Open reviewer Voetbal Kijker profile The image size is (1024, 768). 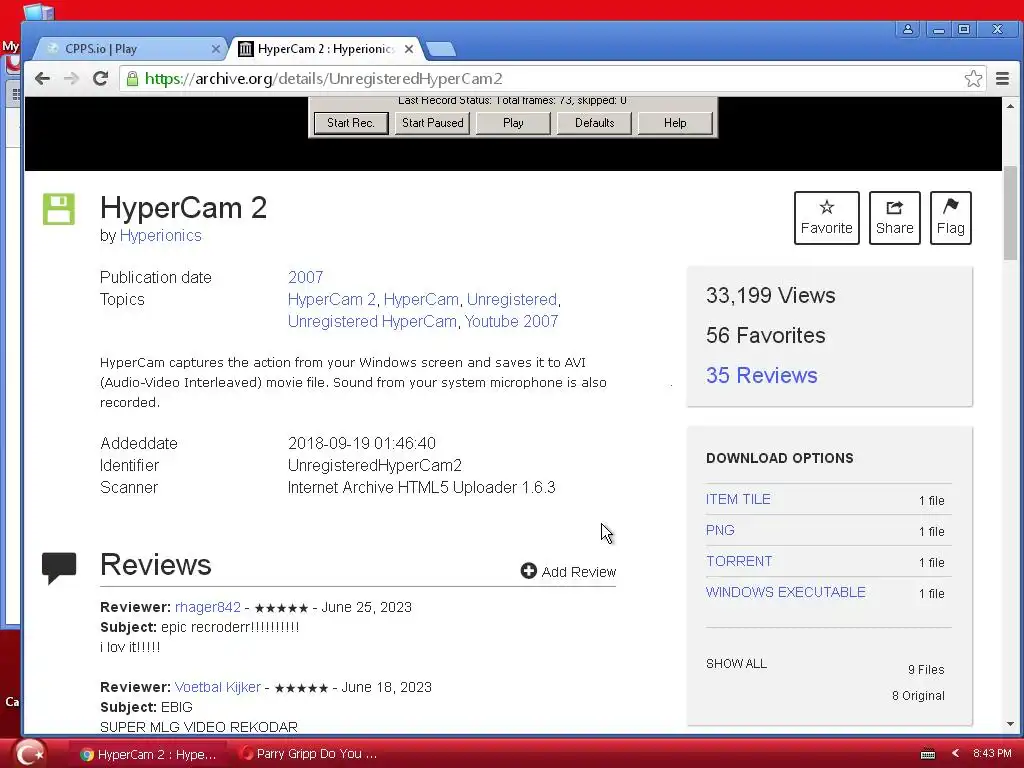pyautogui.click(x=217, y=688)
